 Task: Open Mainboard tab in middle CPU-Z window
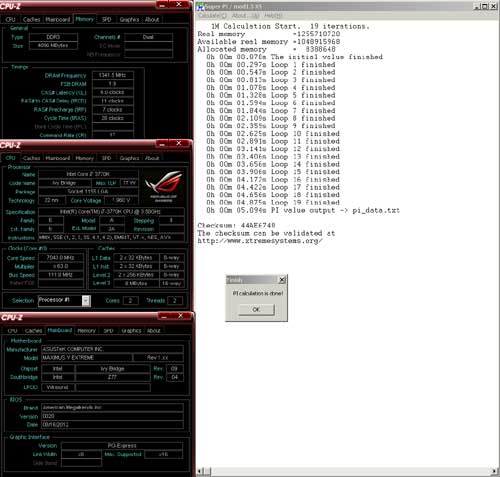pos(58,158)
